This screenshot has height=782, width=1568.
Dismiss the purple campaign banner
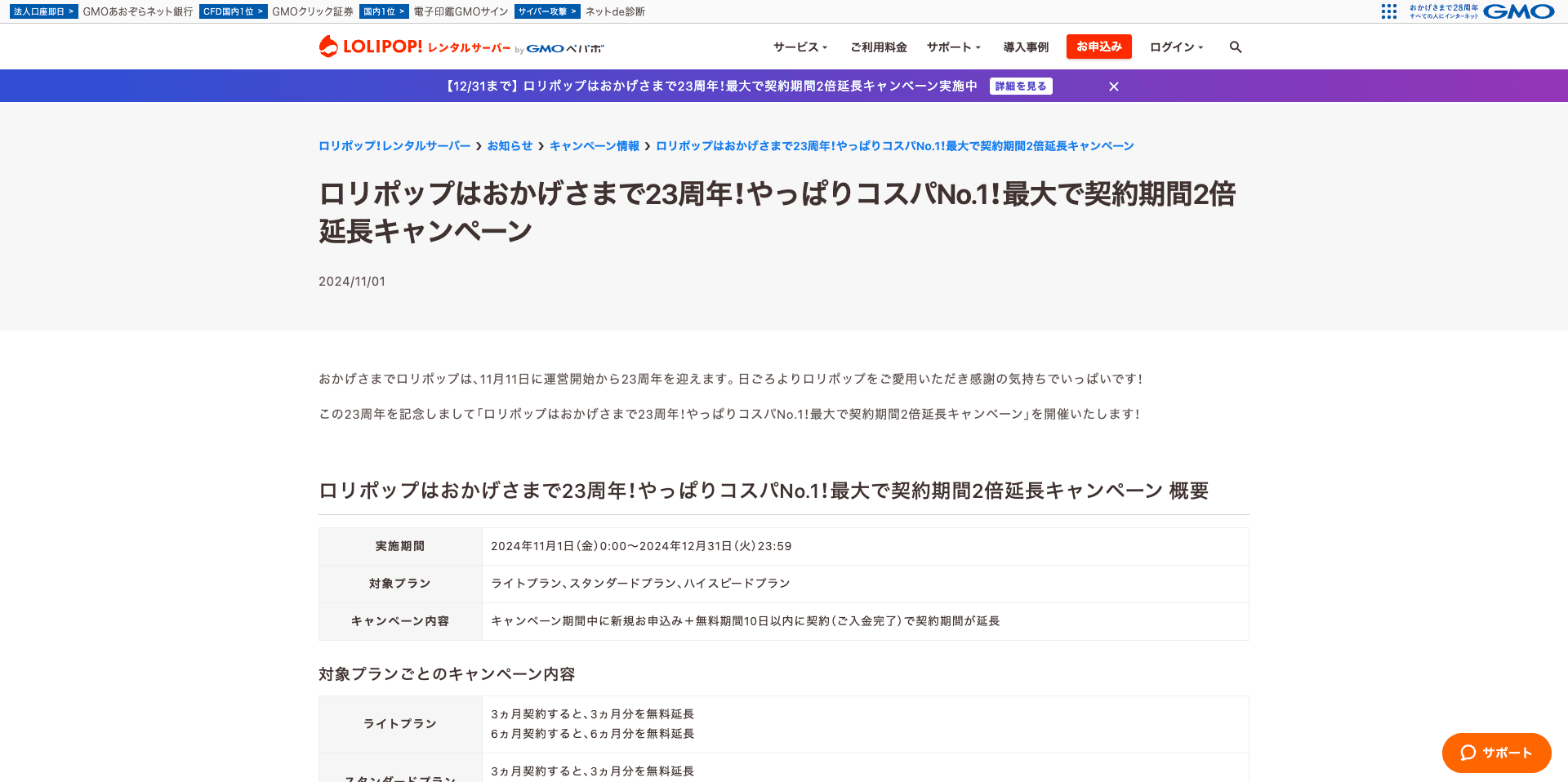1113,86
